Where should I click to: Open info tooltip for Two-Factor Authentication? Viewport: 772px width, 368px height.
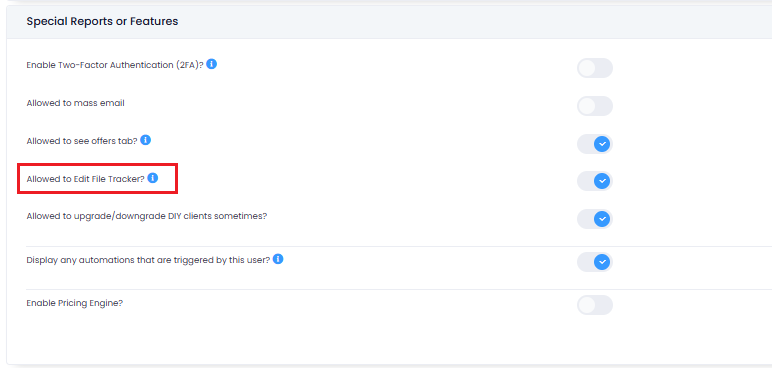pos(212,64)
